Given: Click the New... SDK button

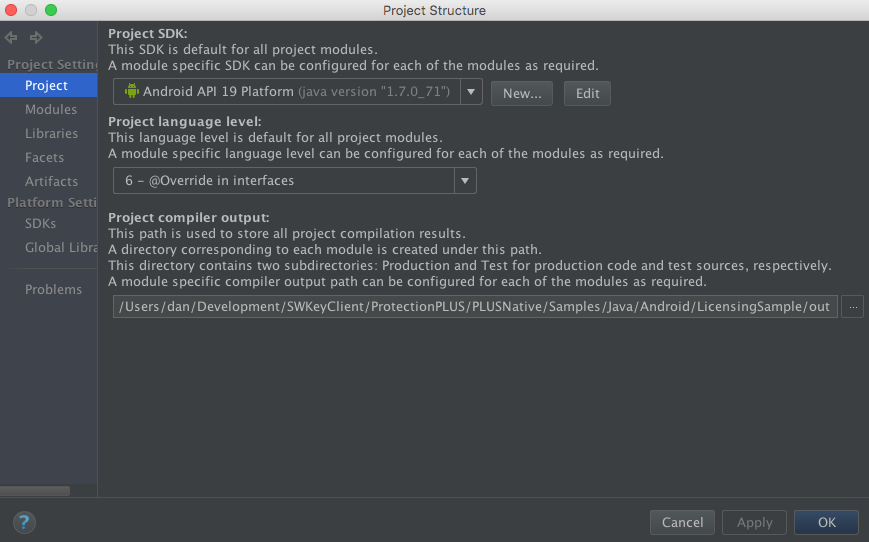Looking at the screenshot, I should [522, 93].
